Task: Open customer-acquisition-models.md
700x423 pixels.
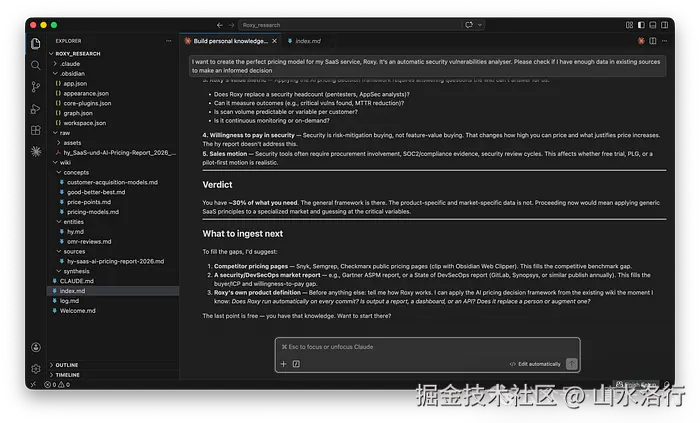Action: (x=113, y=182)
